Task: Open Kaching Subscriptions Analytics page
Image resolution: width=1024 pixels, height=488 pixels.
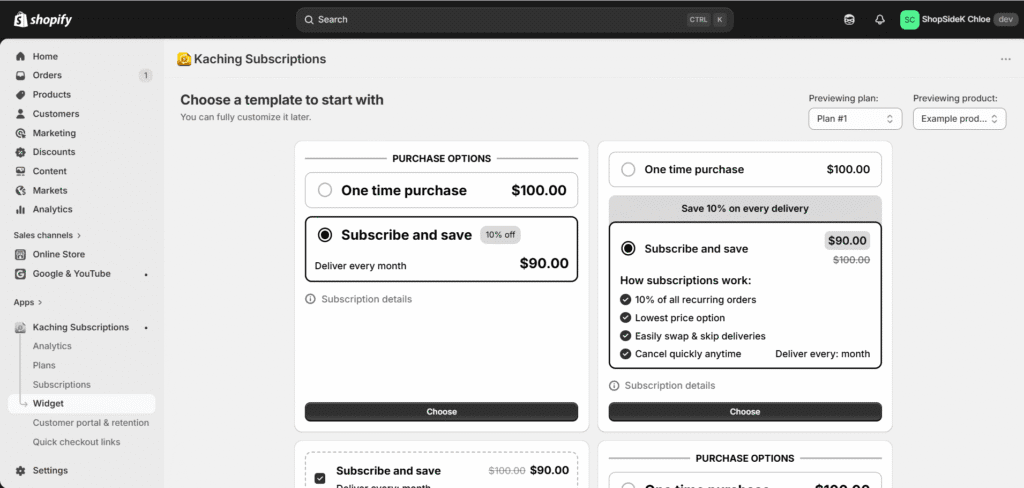Action: click(52, 346)
